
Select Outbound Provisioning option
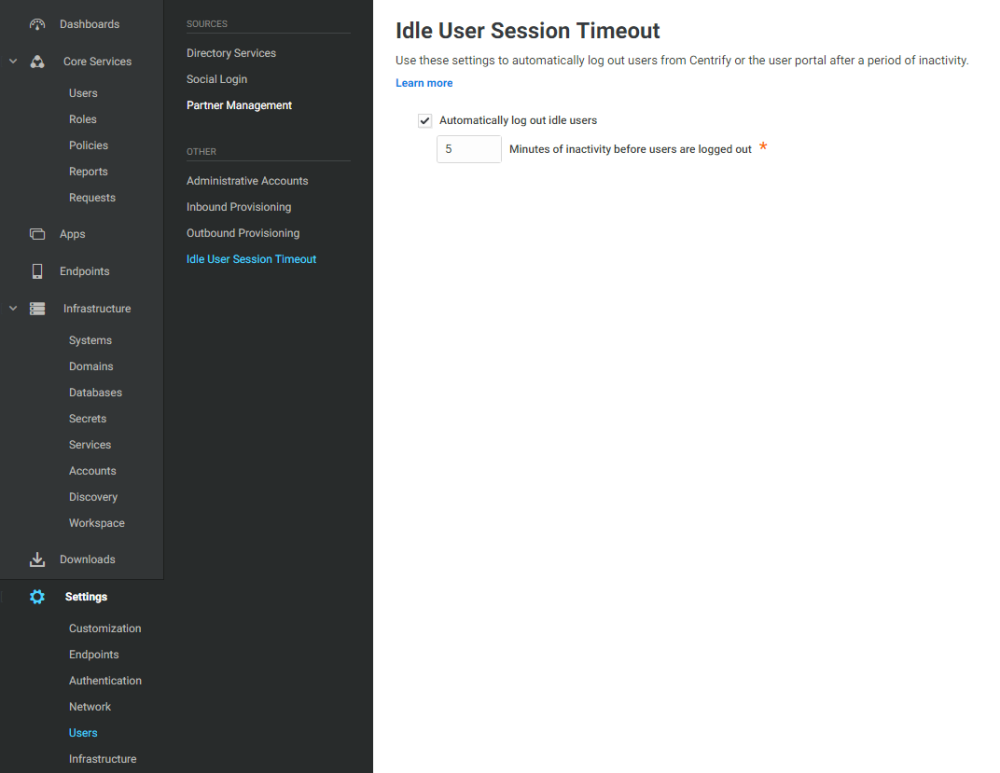click(243, 233)
